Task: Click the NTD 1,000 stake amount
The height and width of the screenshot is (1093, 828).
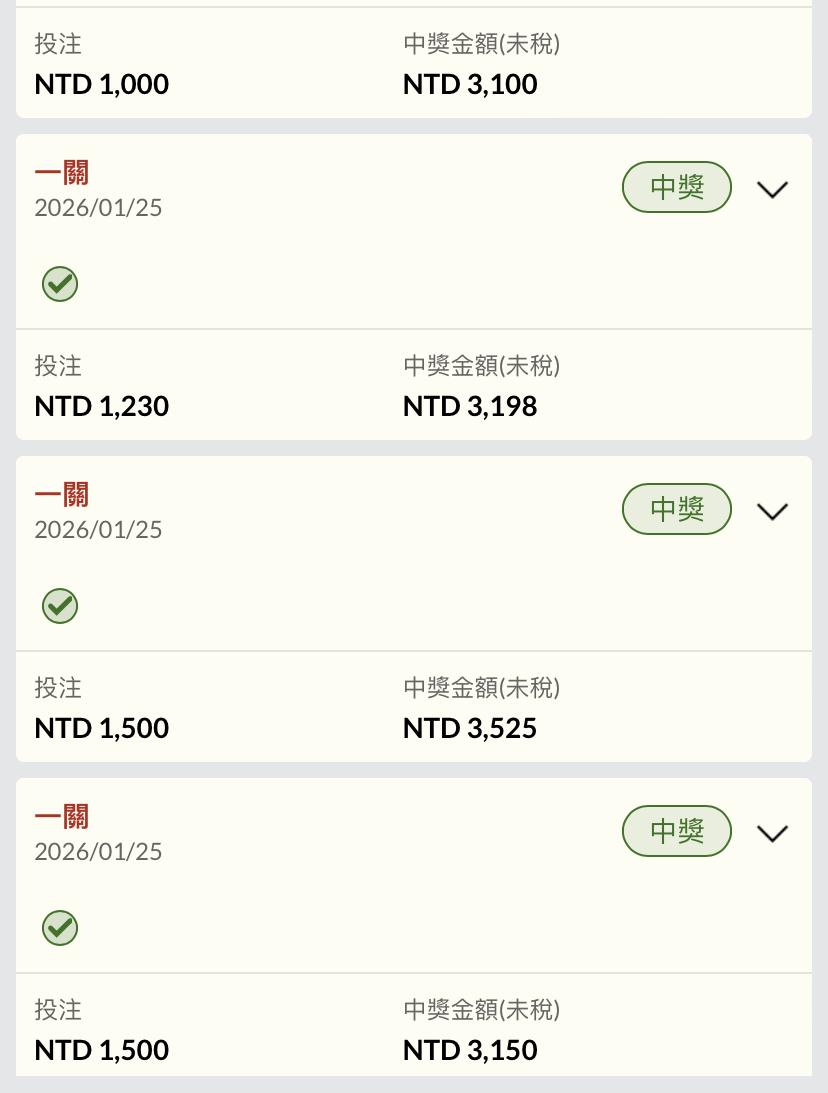Action: (x=102, y=84)
